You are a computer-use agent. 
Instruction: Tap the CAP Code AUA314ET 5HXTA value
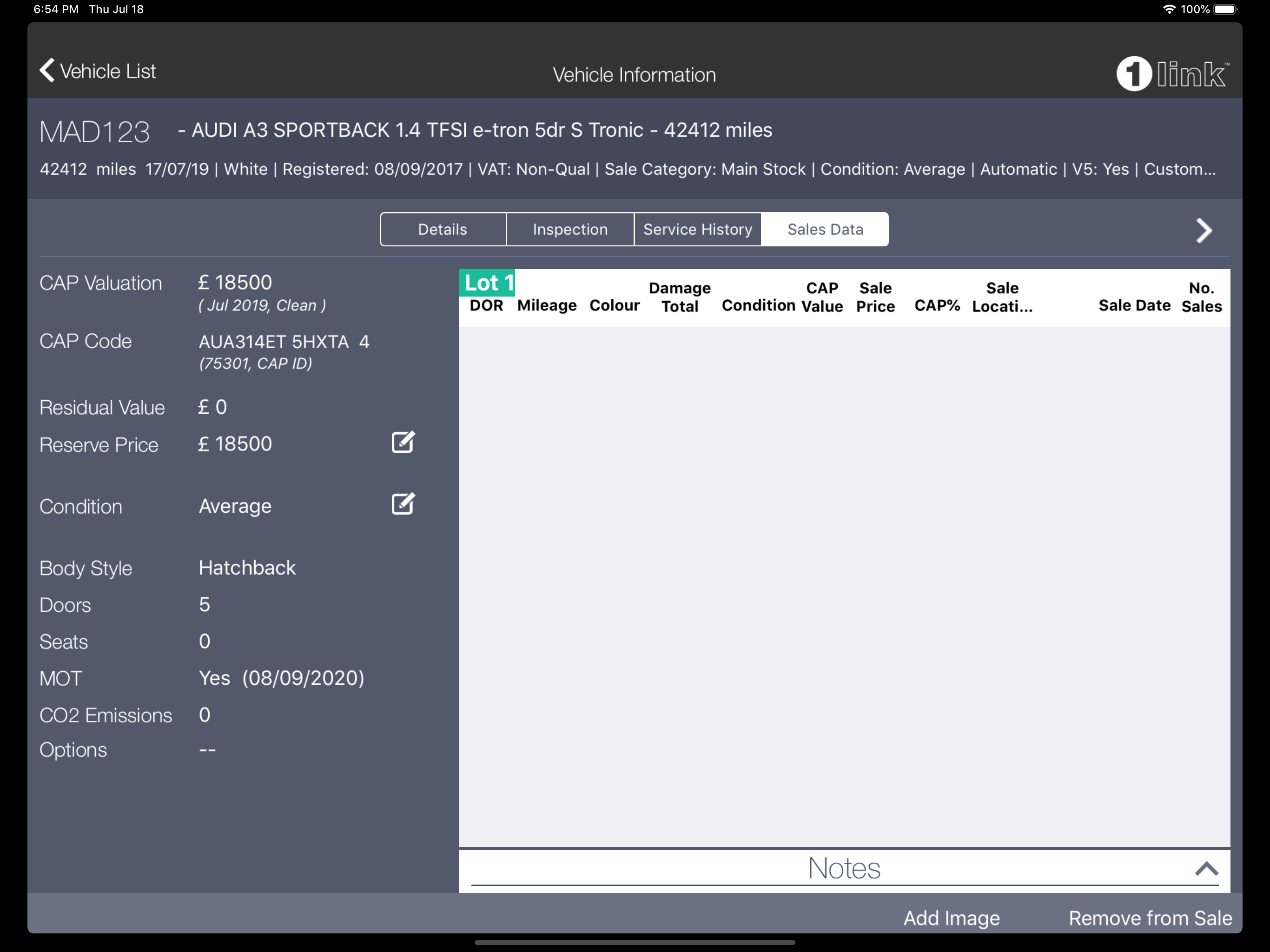[x=284, y=342]
